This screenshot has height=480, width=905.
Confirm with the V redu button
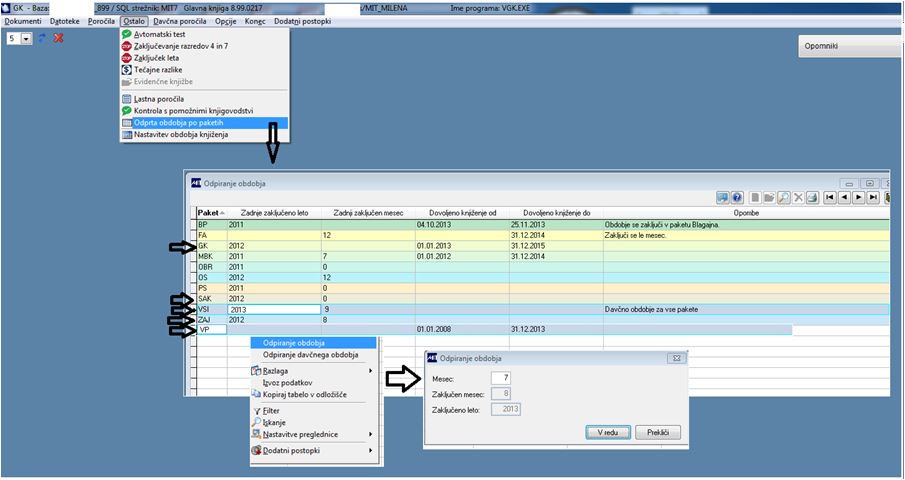point(608,432)
